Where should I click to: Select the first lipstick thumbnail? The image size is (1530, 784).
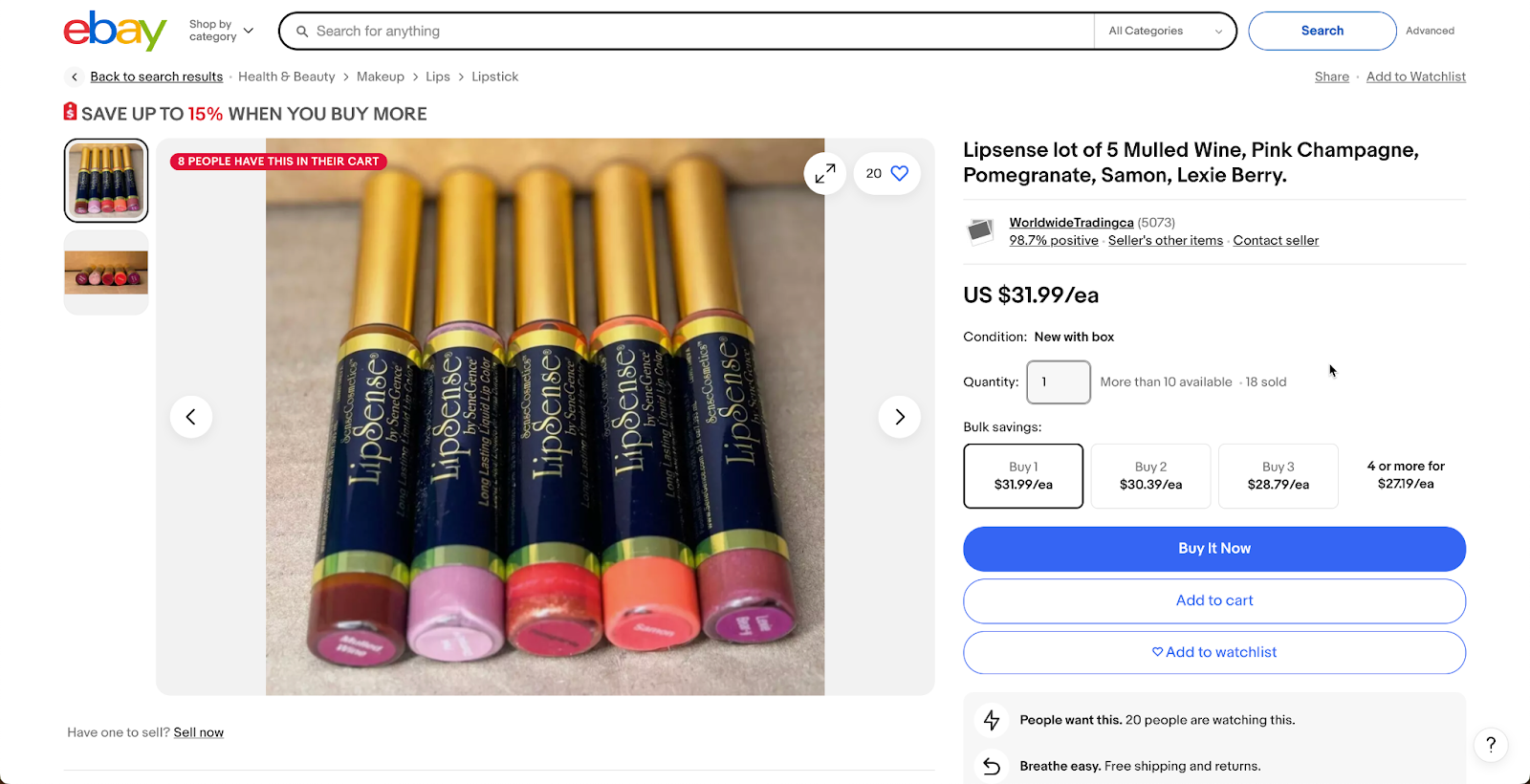tap(106, 181)
